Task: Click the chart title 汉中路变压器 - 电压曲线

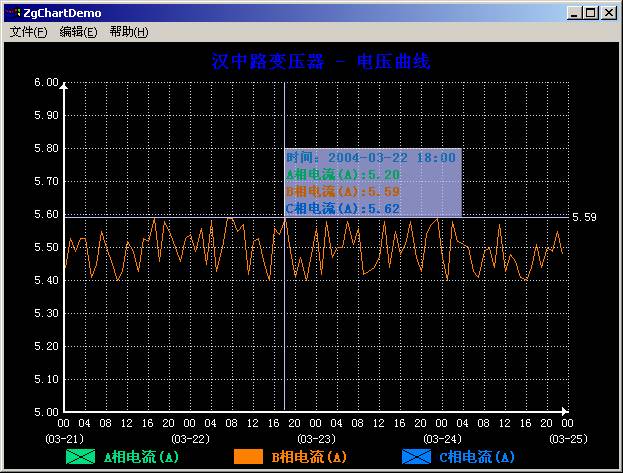Action: point(321,61)
